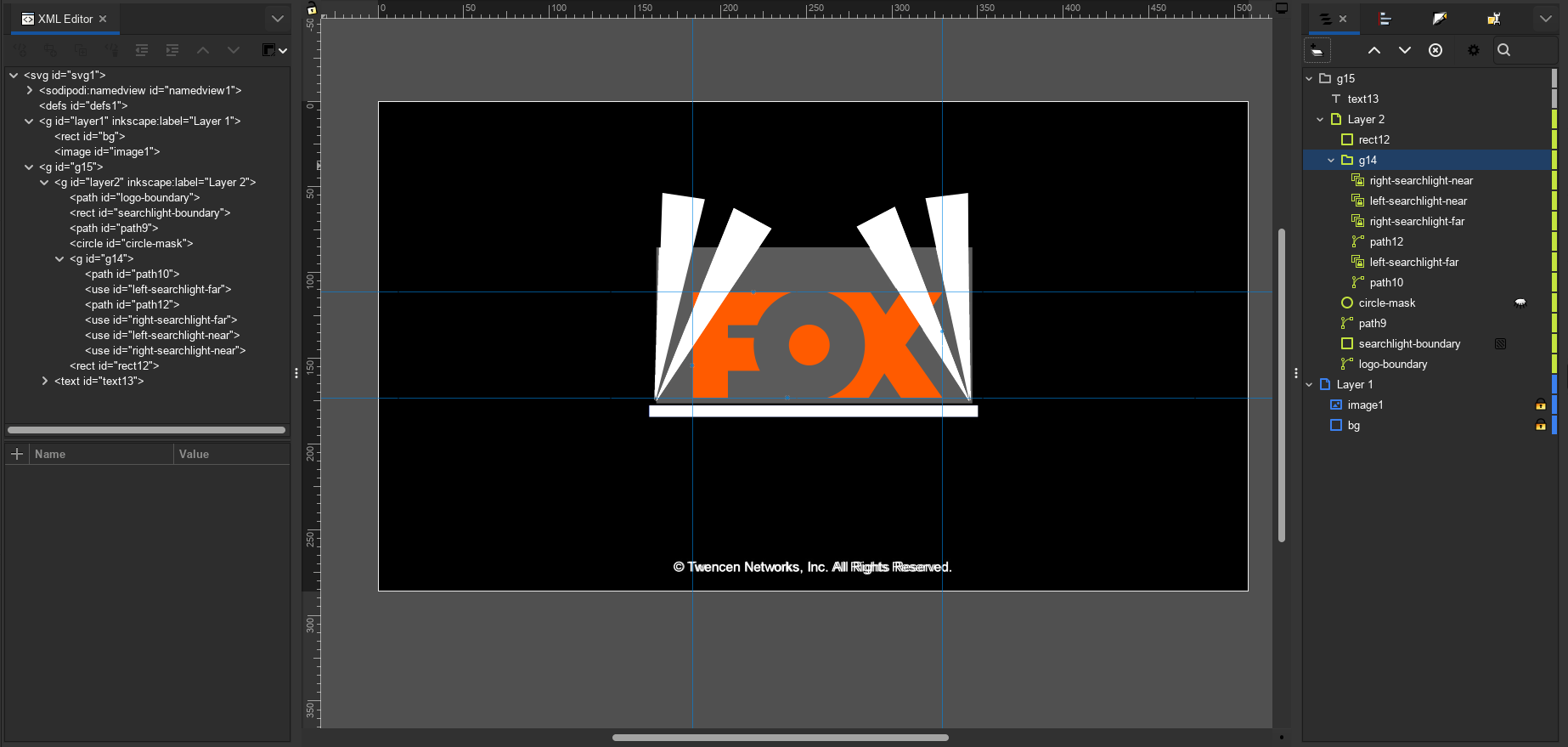The image size is (1568, 747).
Task: Click the duplicate node icon in XML Editor
Action: (x=81, y=50)
